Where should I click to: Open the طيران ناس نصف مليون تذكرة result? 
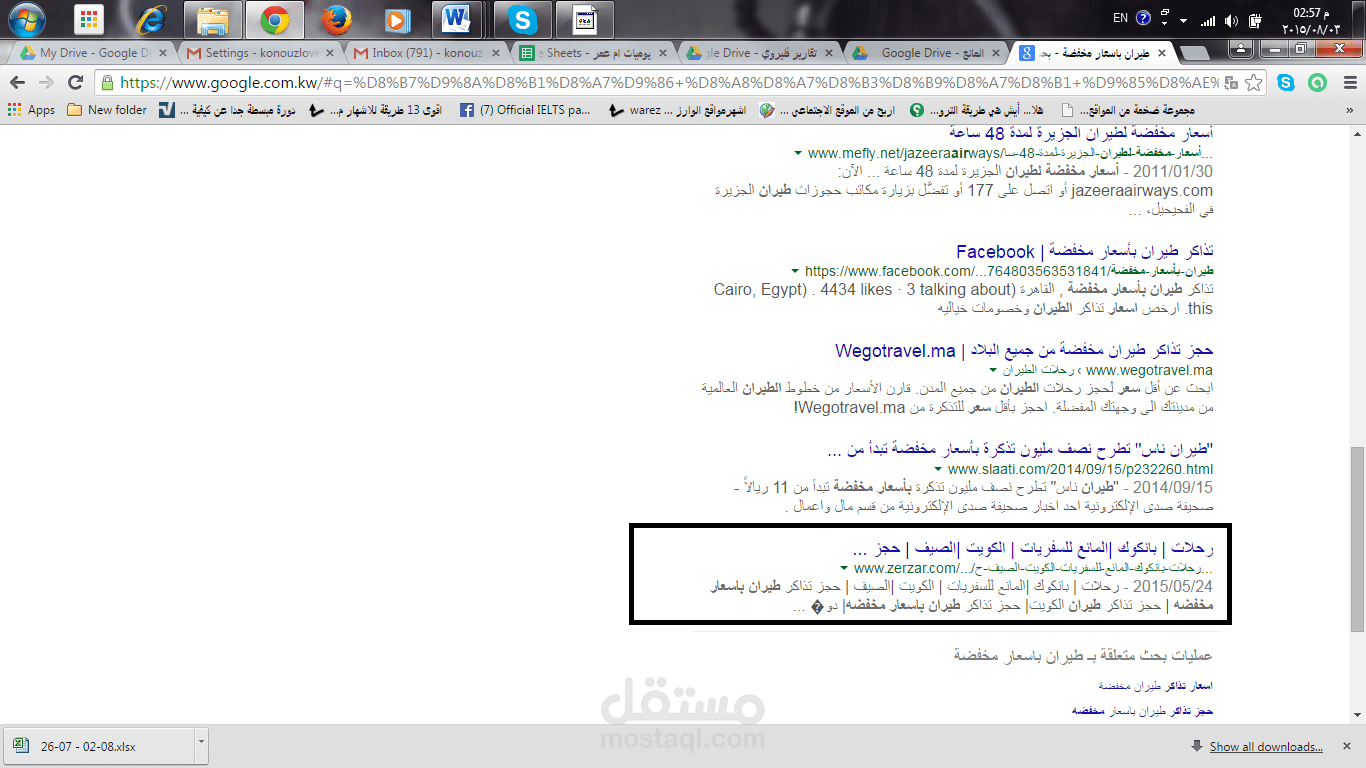1021,449
